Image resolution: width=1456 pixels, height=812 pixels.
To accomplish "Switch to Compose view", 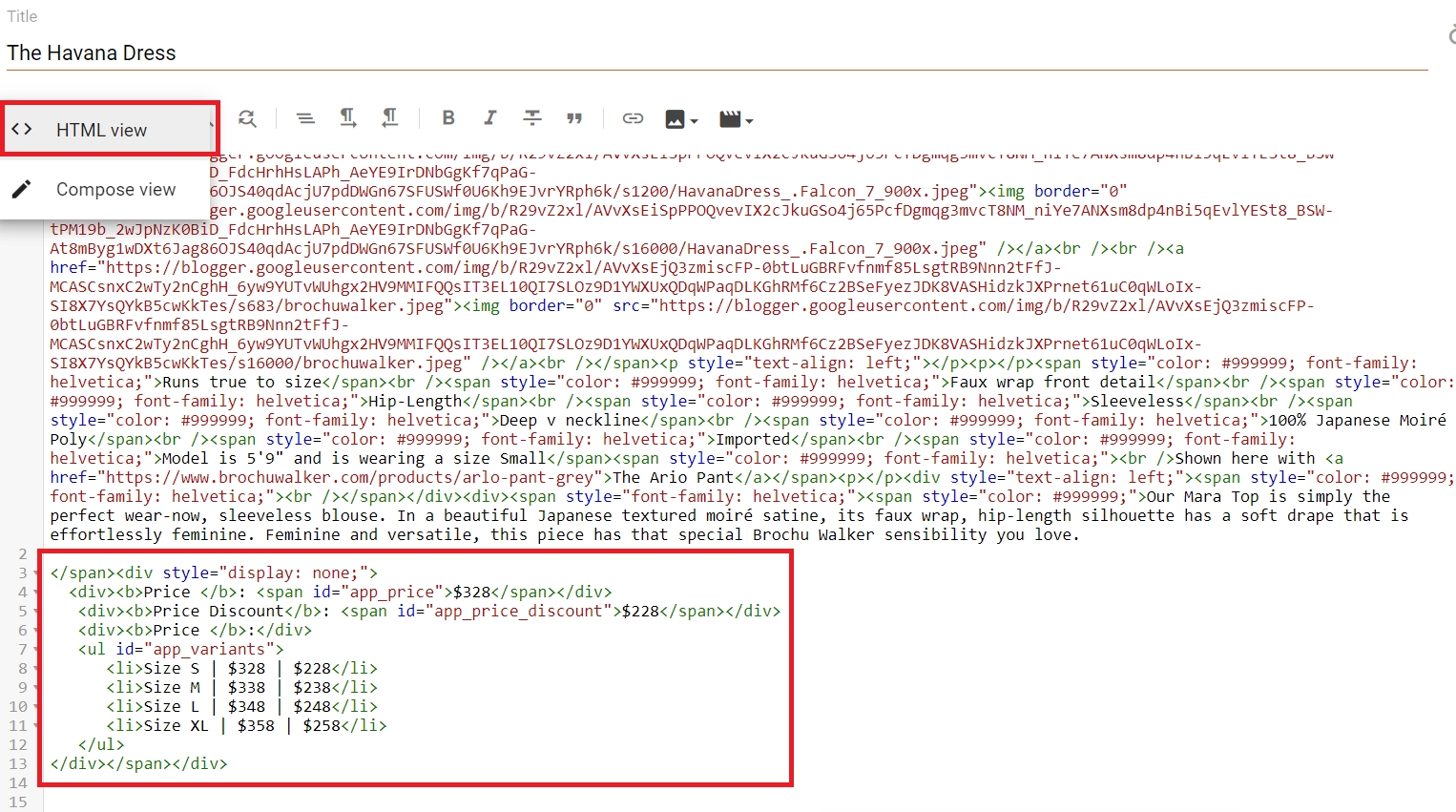I will (x=114, y=190).
